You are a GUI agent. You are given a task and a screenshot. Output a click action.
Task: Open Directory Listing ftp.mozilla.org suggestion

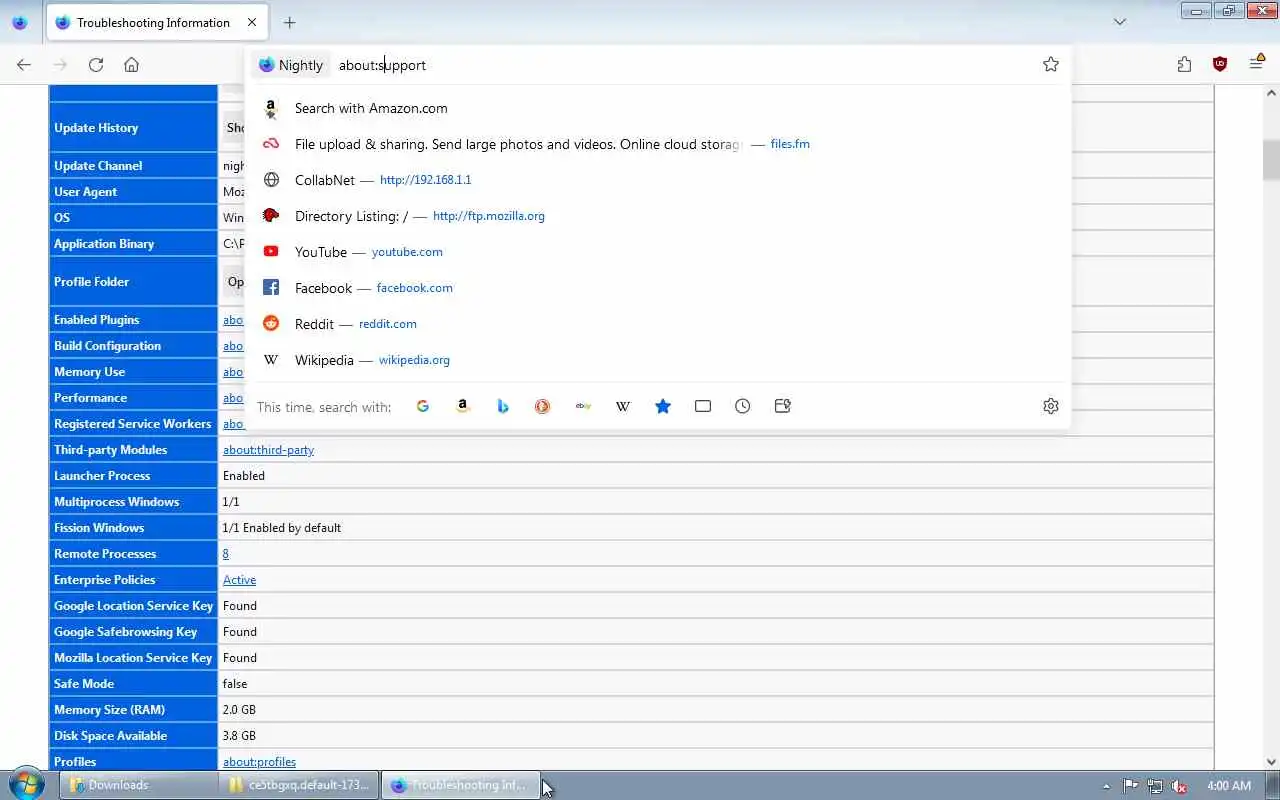click(x=658, y=216)
